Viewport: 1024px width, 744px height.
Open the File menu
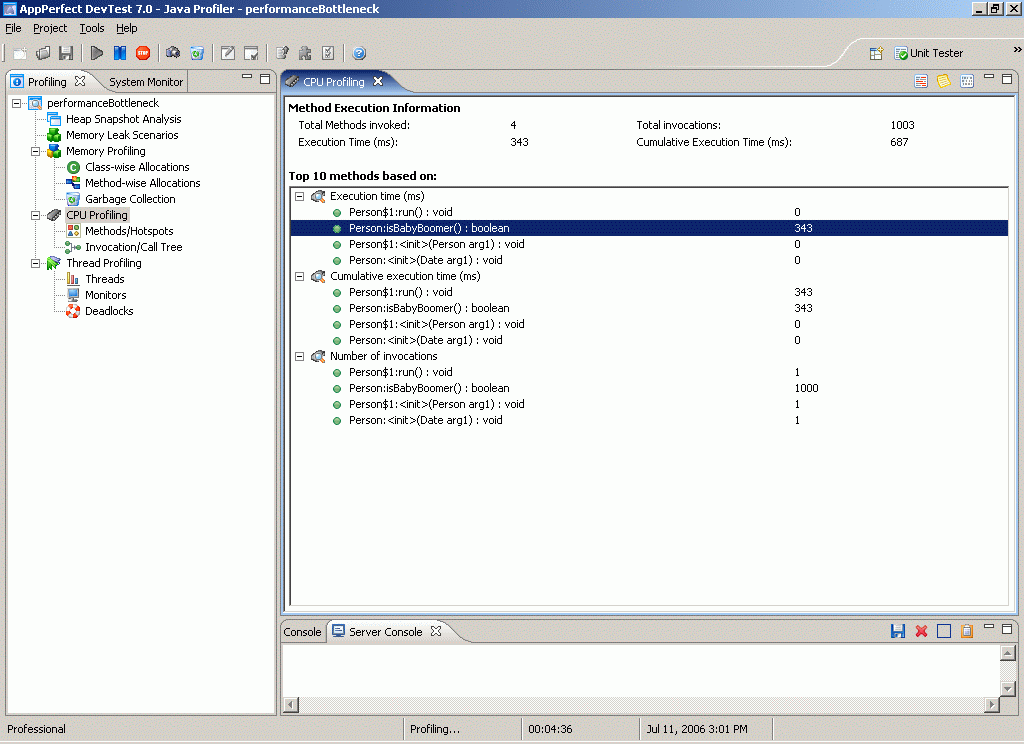click(x=13, y=28)
